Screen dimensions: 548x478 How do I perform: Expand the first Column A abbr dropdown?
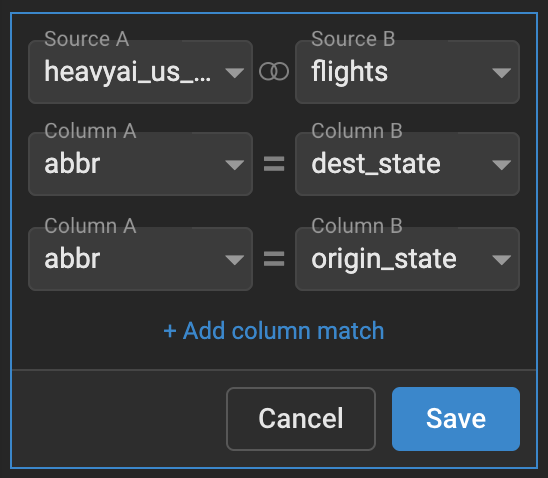point(140,164)
